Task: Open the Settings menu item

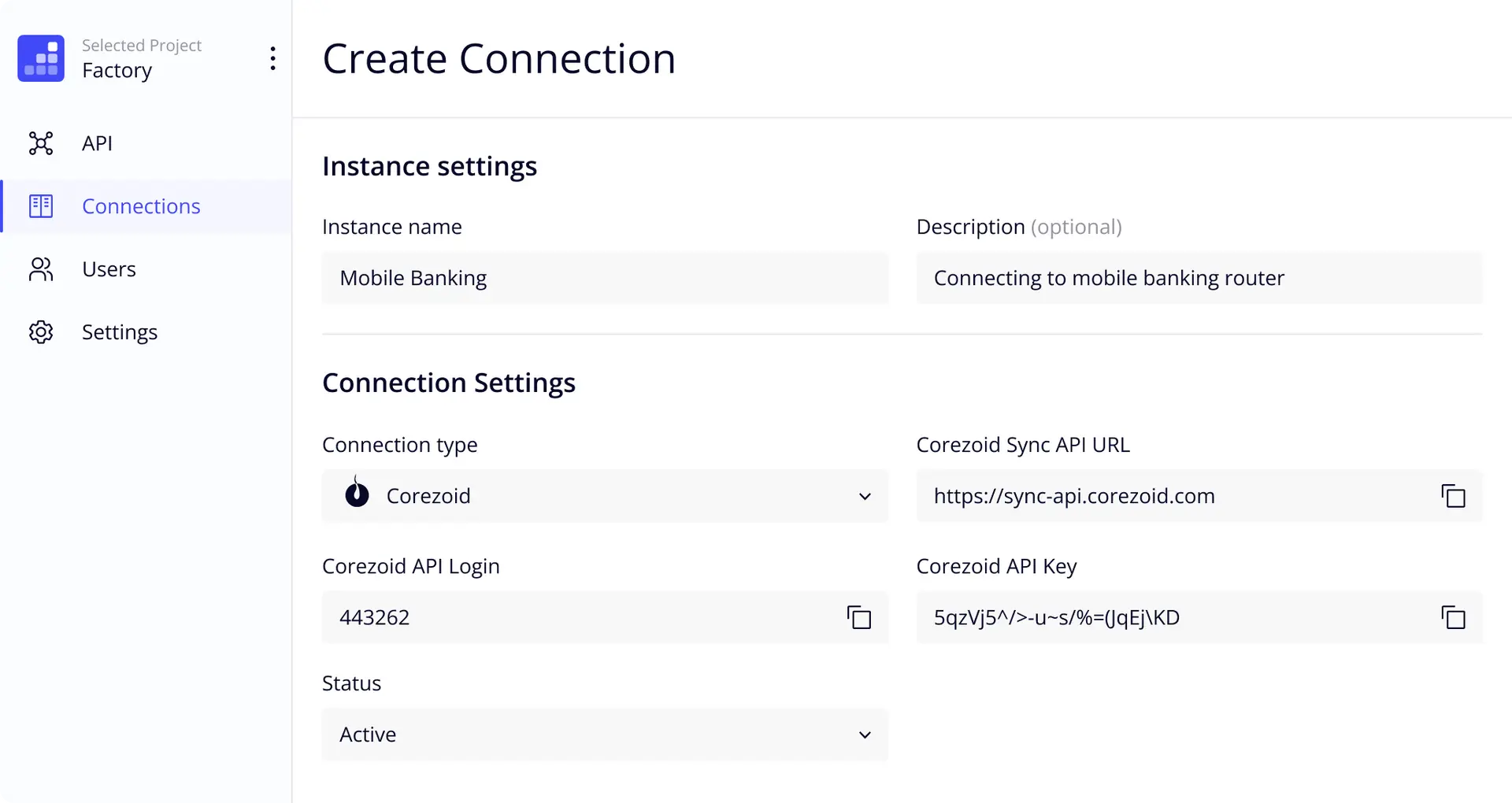Action: point(146,332)
